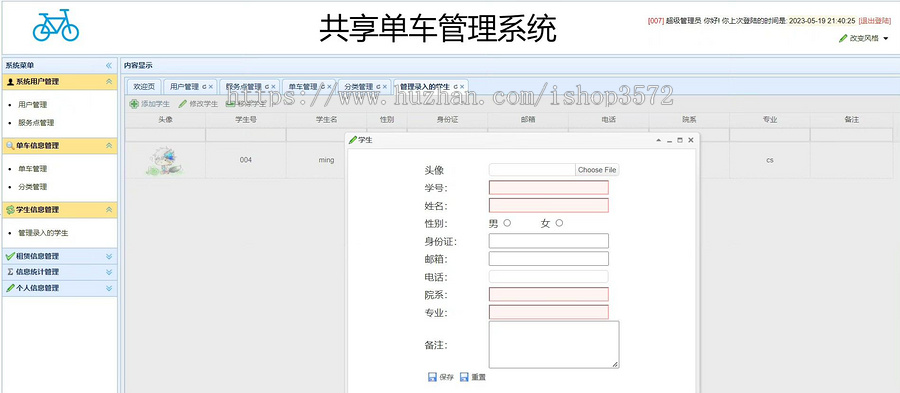Click the 添加学生 add button

click(149, 104)
